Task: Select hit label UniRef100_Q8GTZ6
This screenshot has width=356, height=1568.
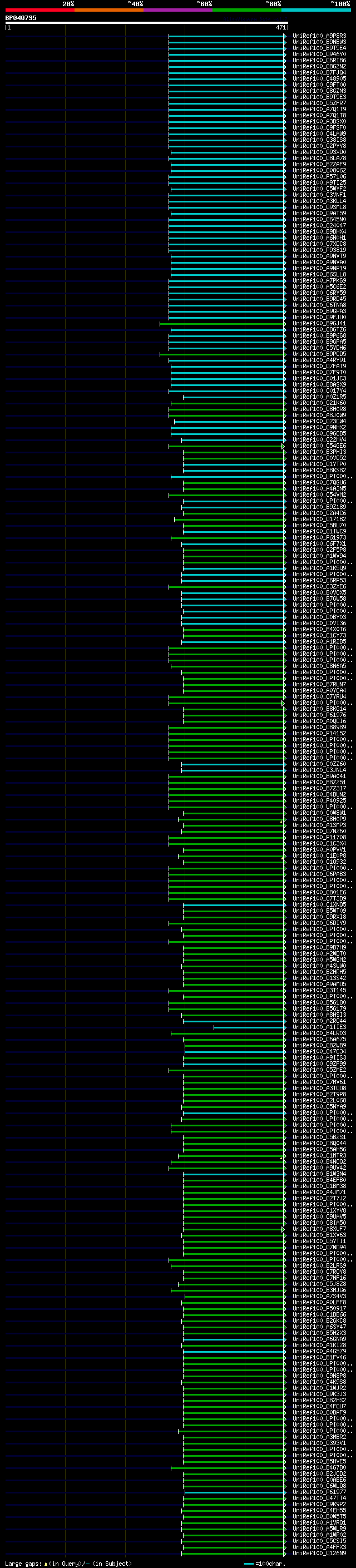Action: (x=319, y=330)
